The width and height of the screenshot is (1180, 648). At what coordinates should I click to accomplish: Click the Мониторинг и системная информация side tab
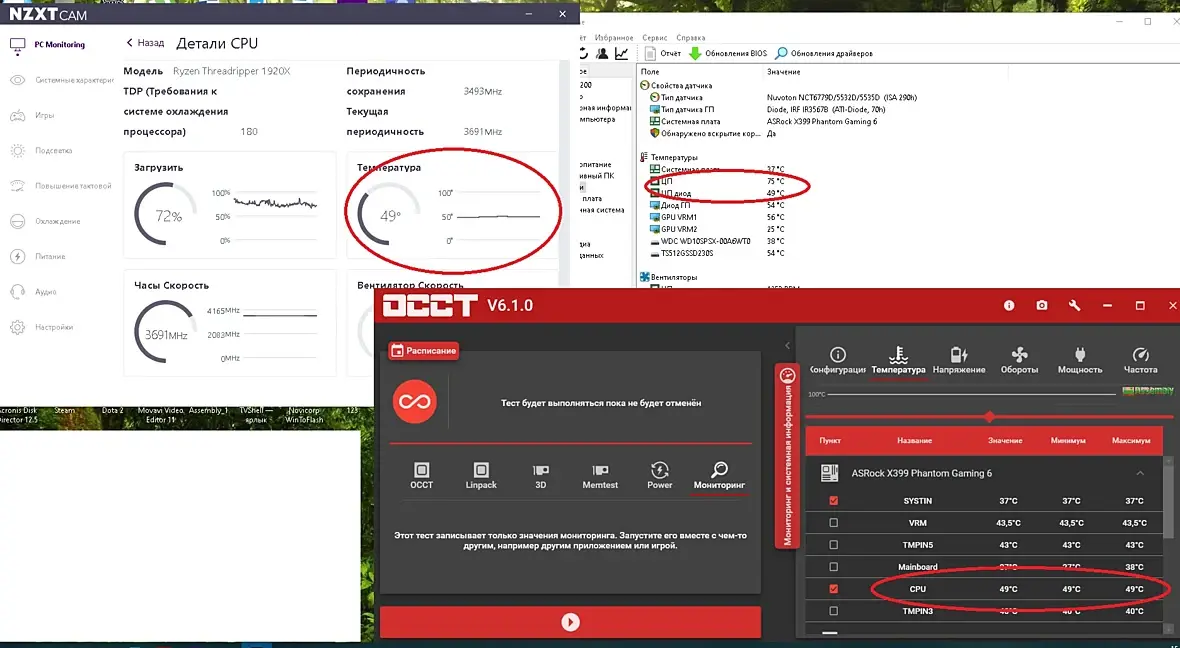[787, 457]
